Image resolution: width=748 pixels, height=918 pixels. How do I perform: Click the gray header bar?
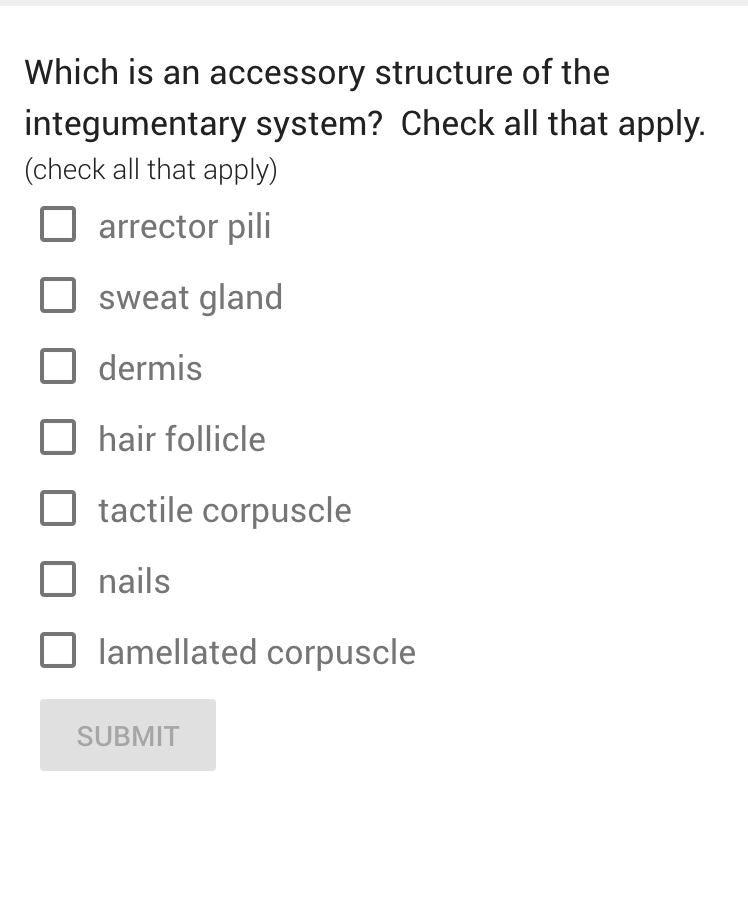(x=374, y=8)
